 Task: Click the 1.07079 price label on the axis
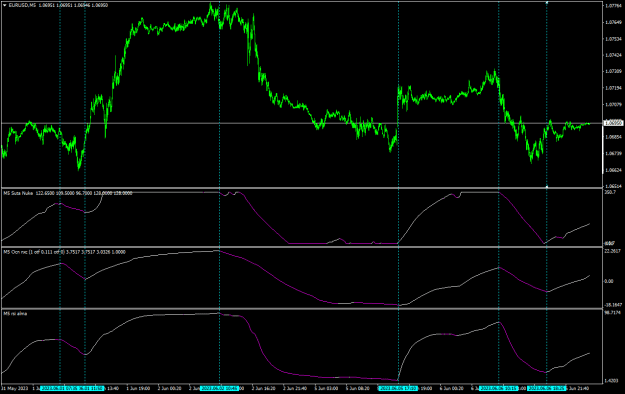614,104
